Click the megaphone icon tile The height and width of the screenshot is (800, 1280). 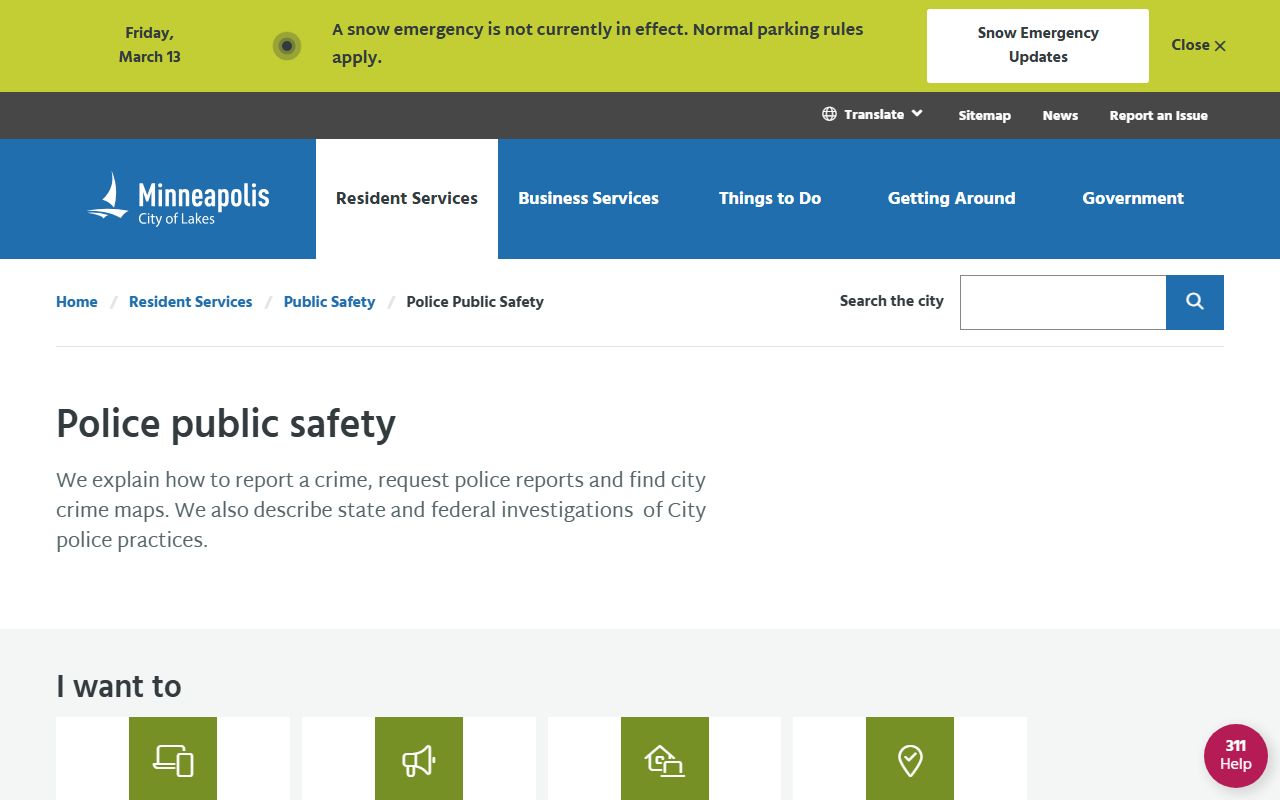click(418, 759)
